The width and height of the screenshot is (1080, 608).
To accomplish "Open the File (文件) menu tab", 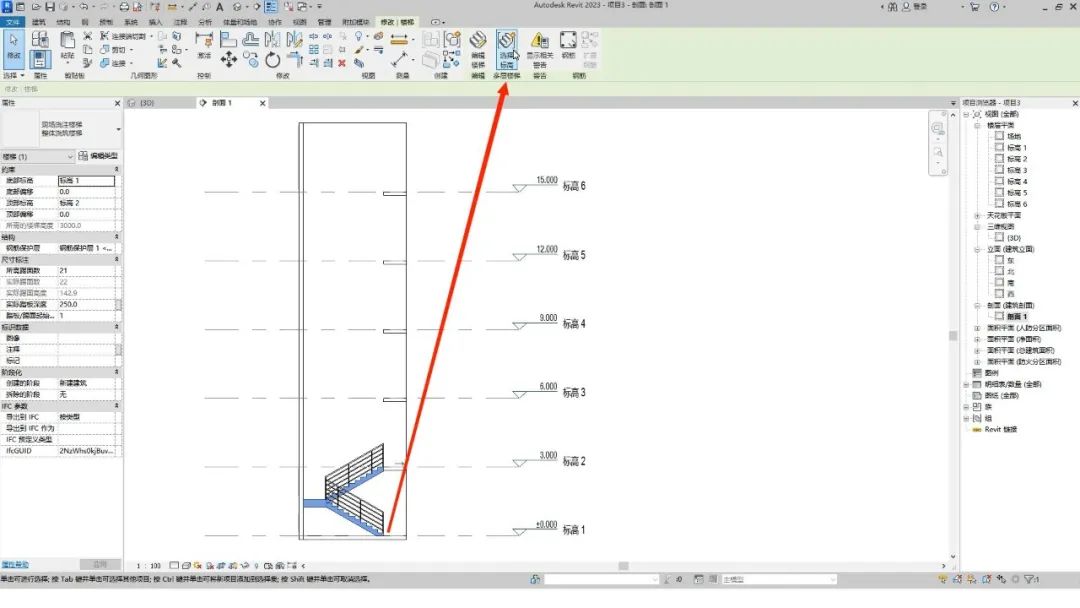I will (10, 21).
